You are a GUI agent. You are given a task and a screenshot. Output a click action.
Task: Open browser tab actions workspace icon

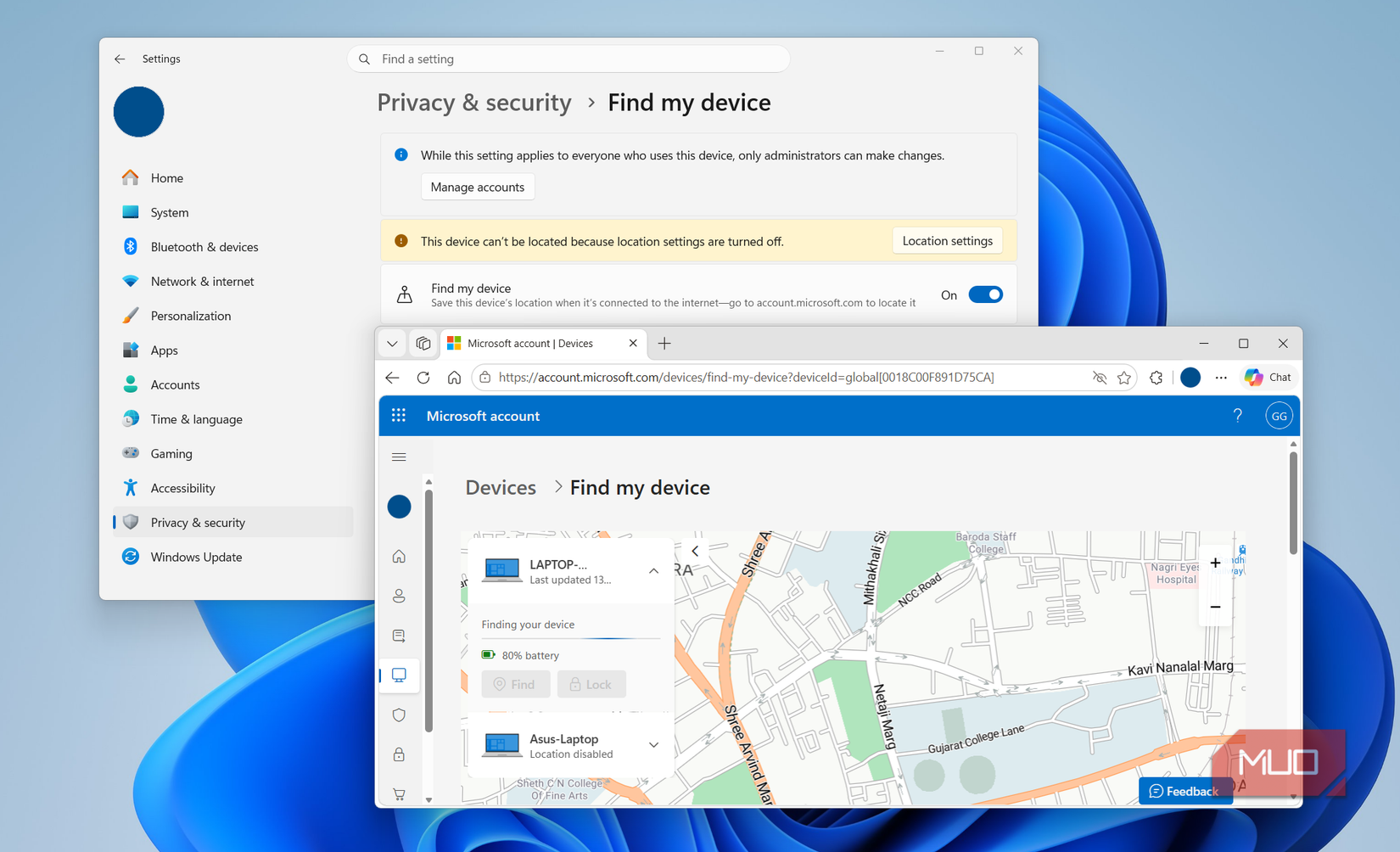(x=423, y=344)
